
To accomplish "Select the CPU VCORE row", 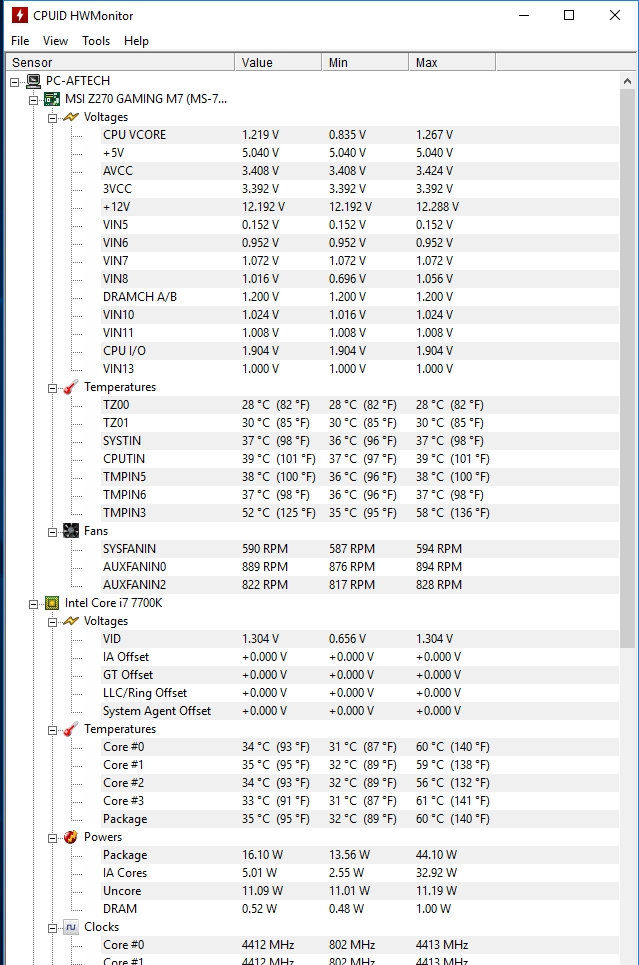I will (x=134, y=135).
